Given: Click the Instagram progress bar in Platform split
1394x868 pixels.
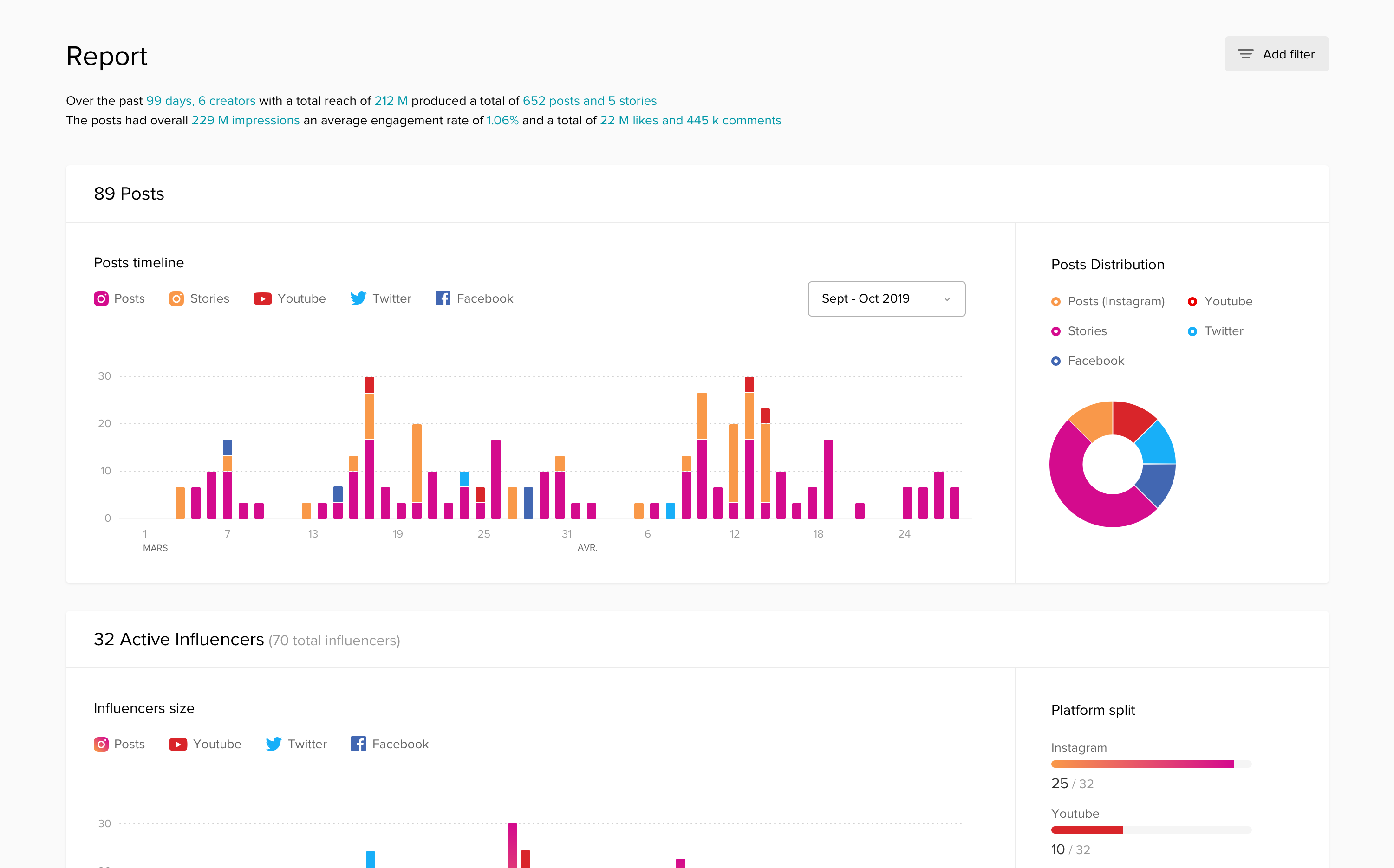Looking at the screenshot, I should pos(1151,764).
